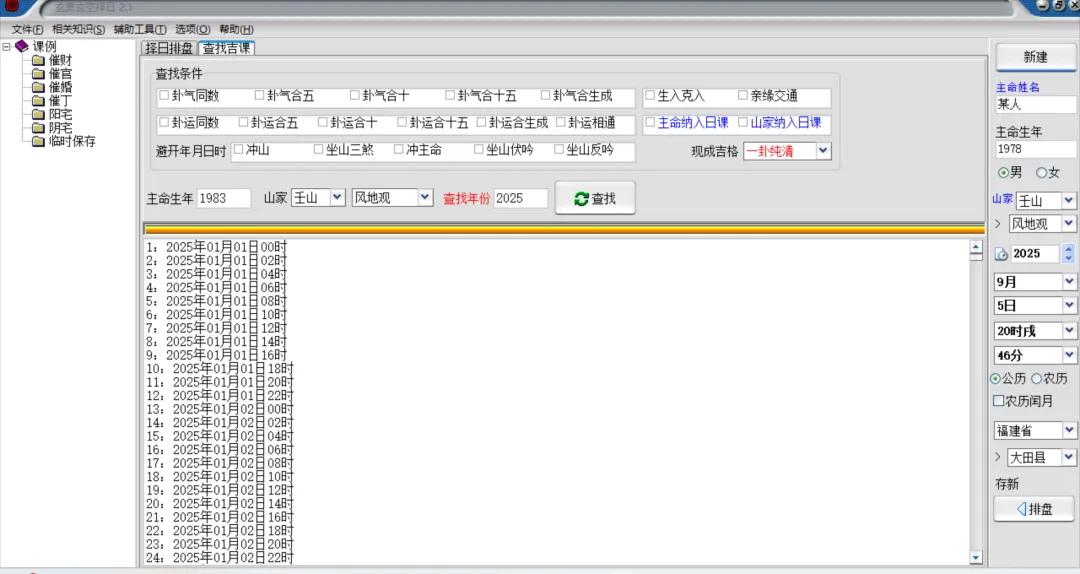Open the side panel 壬山 dropdown
Viewport: 1080px width, 574px height.
coord(1068,201)
